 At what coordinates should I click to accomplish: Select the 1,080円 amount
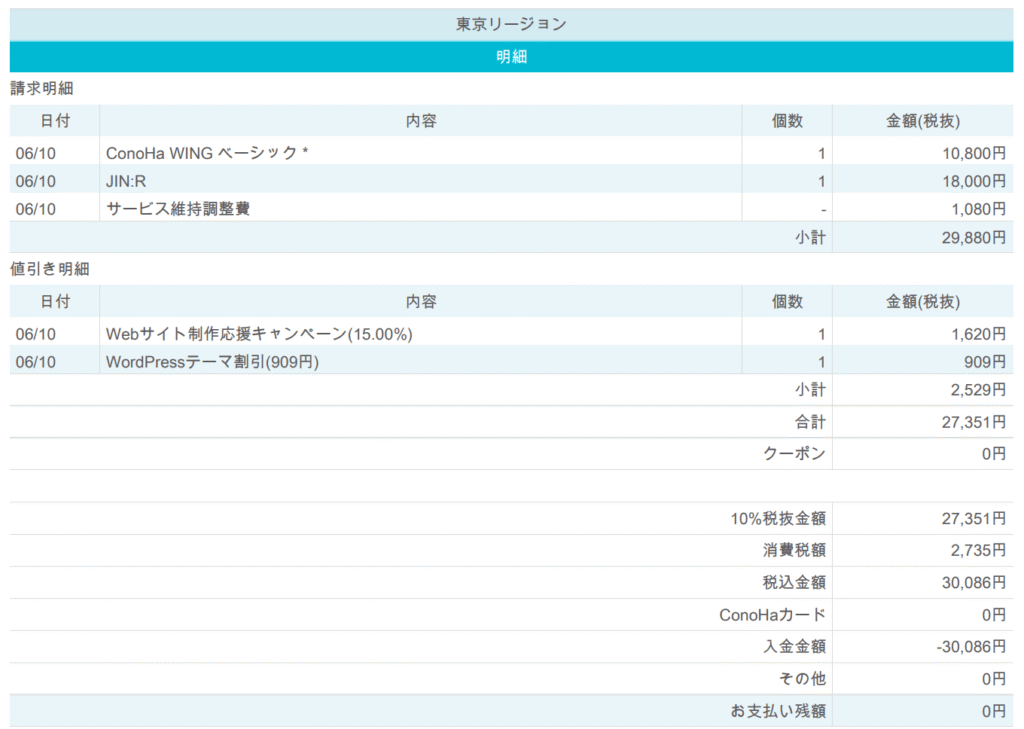pyautogui.click(x=978, y=209)
